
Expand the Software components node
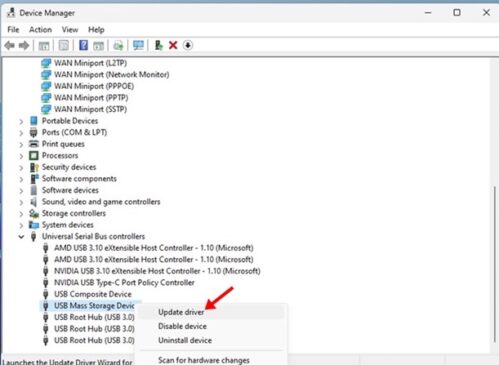click(x=21, y=179)
